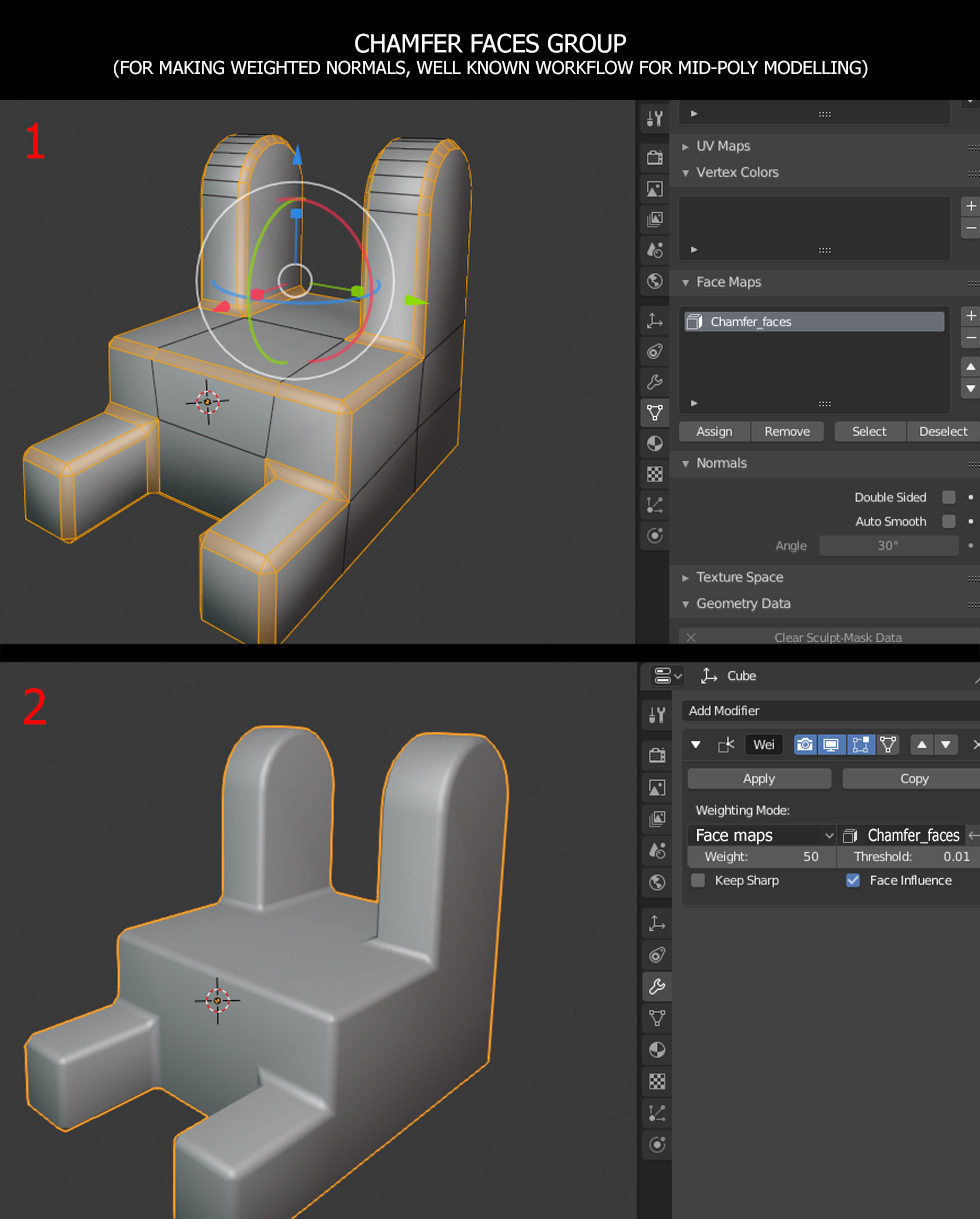This screenshot has width=980, height=1219.
Task: Switch to Modifiers wrench tab, screenshot 2
Action: pos(657,986)
